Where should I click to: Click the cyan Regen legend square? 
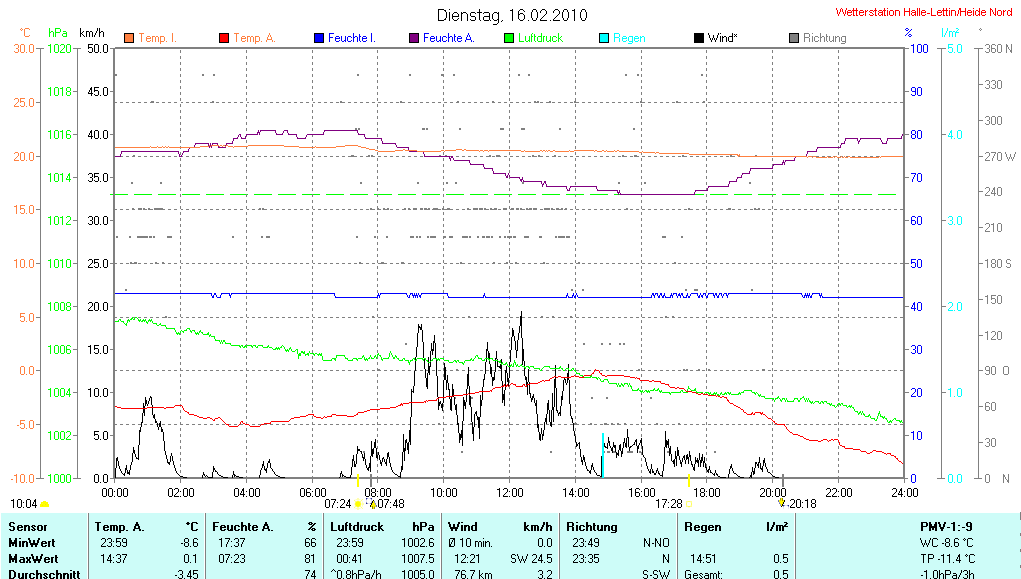coord(603,38)
